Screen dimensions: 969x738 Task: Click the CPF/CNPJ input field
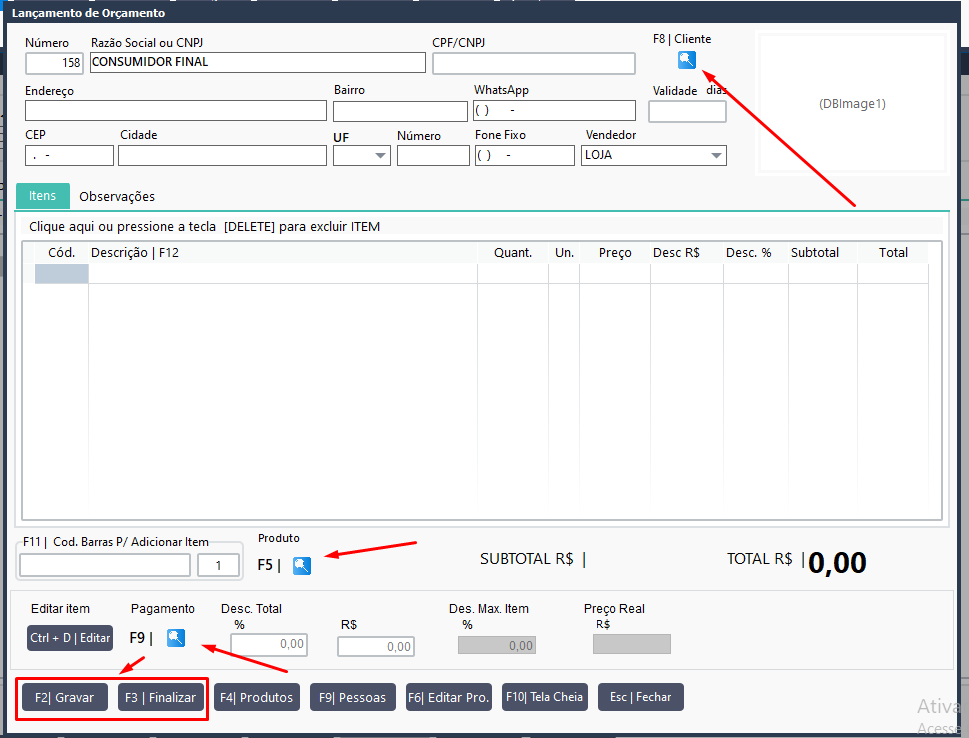(x=534, y=63)
